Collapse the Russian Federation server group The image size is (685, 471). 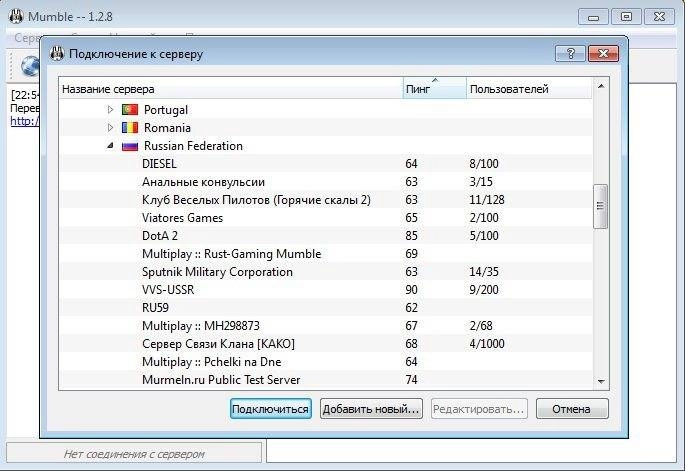[111, 146]
